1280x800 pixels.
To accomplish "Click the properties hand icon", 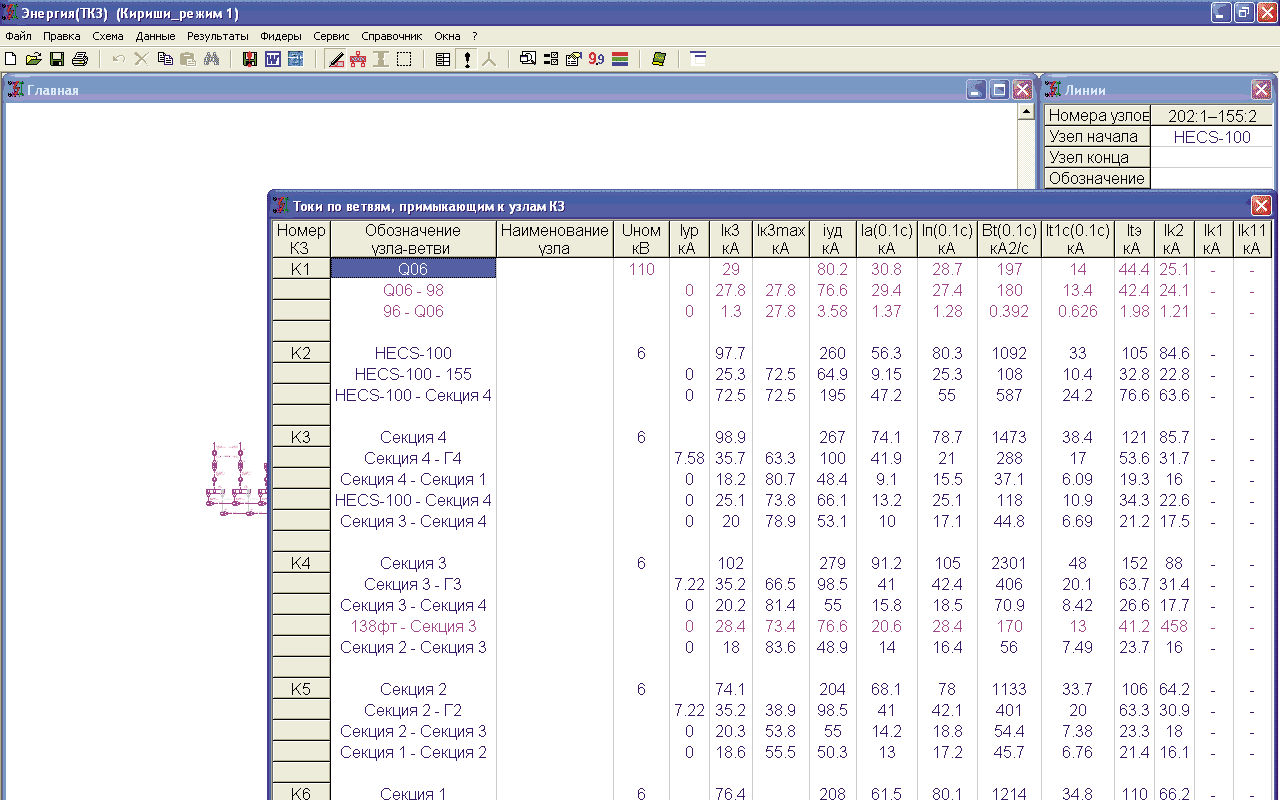I will 573,59.
